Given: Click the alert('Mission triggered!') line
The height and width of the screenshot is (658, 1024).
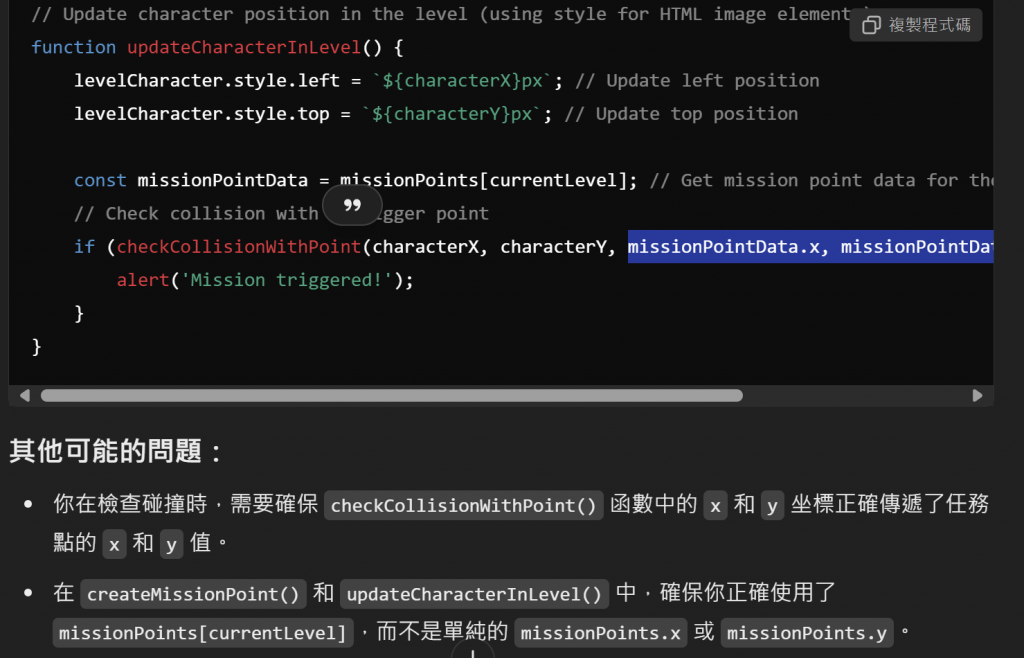Looking at the screenshot, I should point(265,280).
